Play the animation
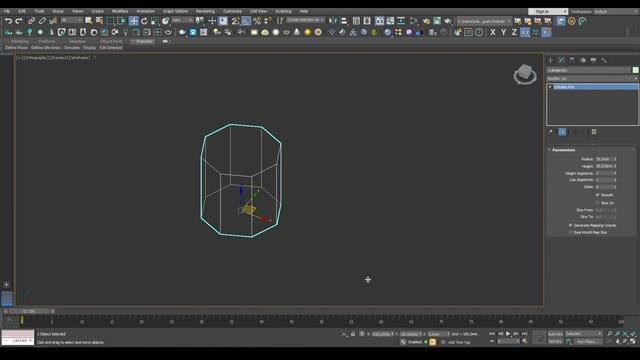 [x=508, y=334]
